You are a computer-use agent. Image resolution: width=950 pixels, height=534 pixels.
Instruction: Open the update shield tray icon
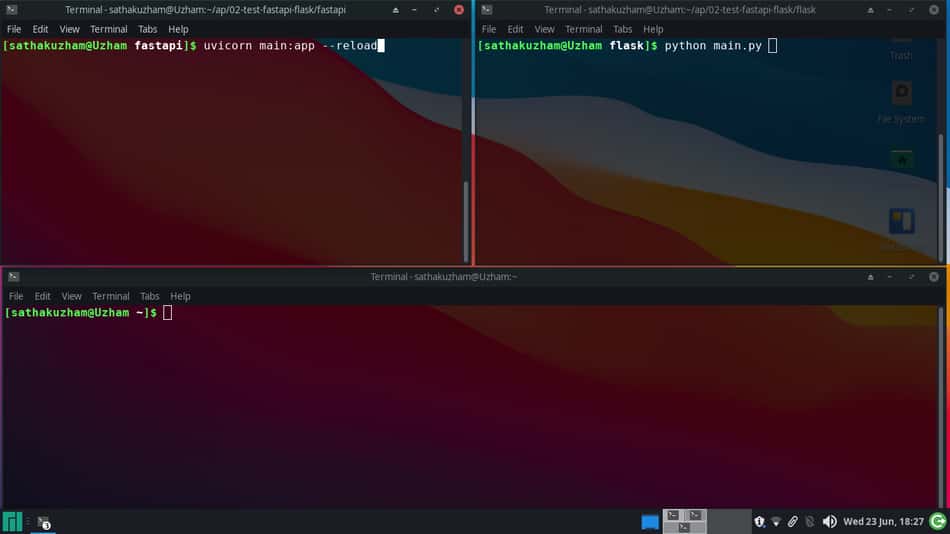[759, 522]
